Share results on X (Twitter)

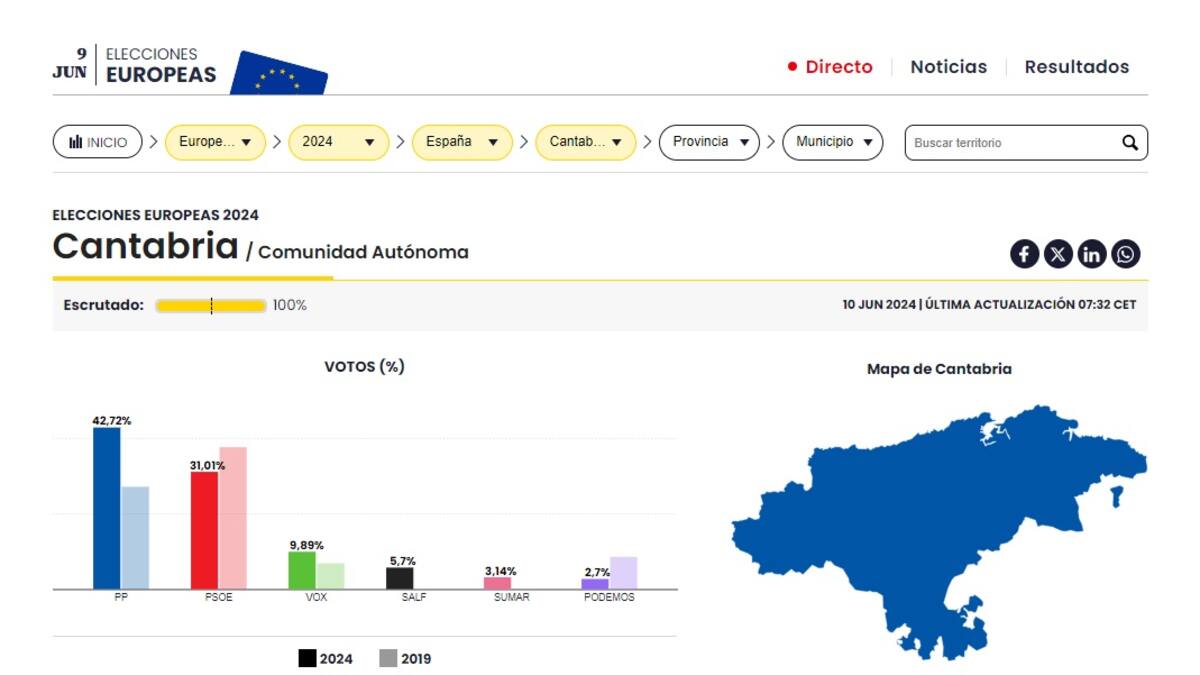coord(1058,254)
